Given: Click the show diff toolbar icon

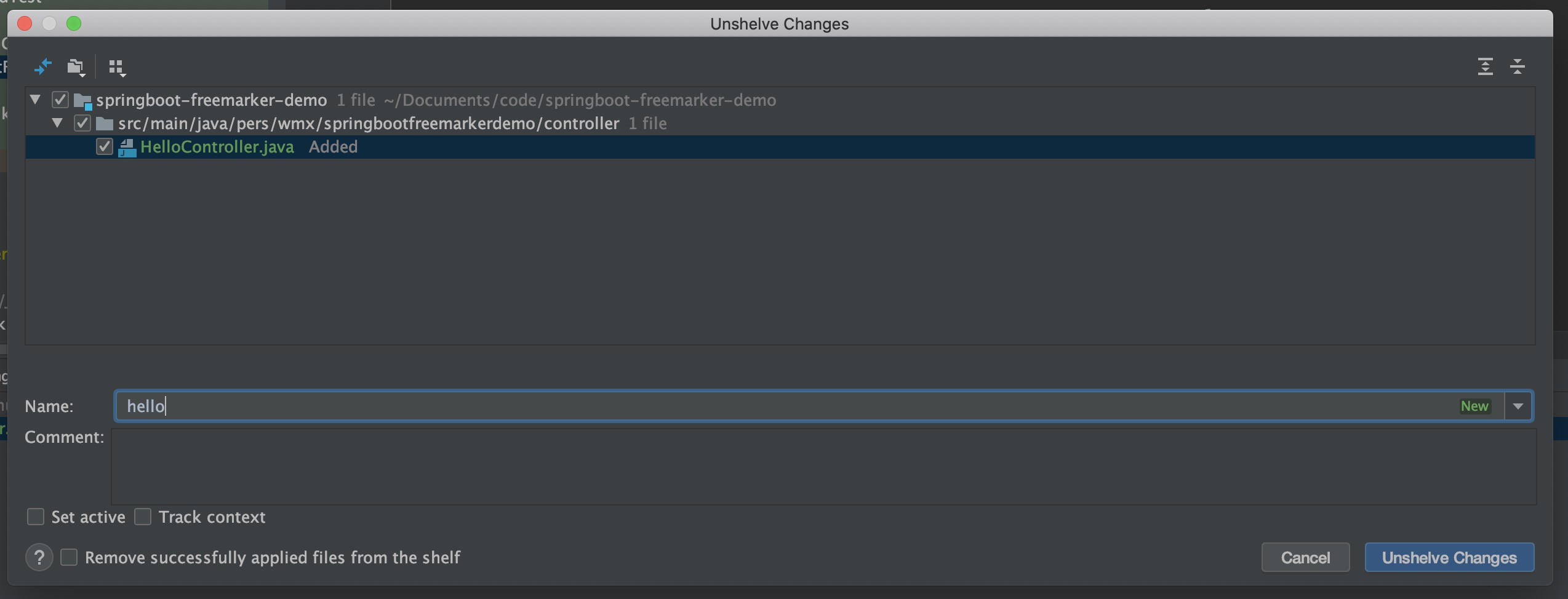Looking at the screenshot, I should tap(42, 66).
